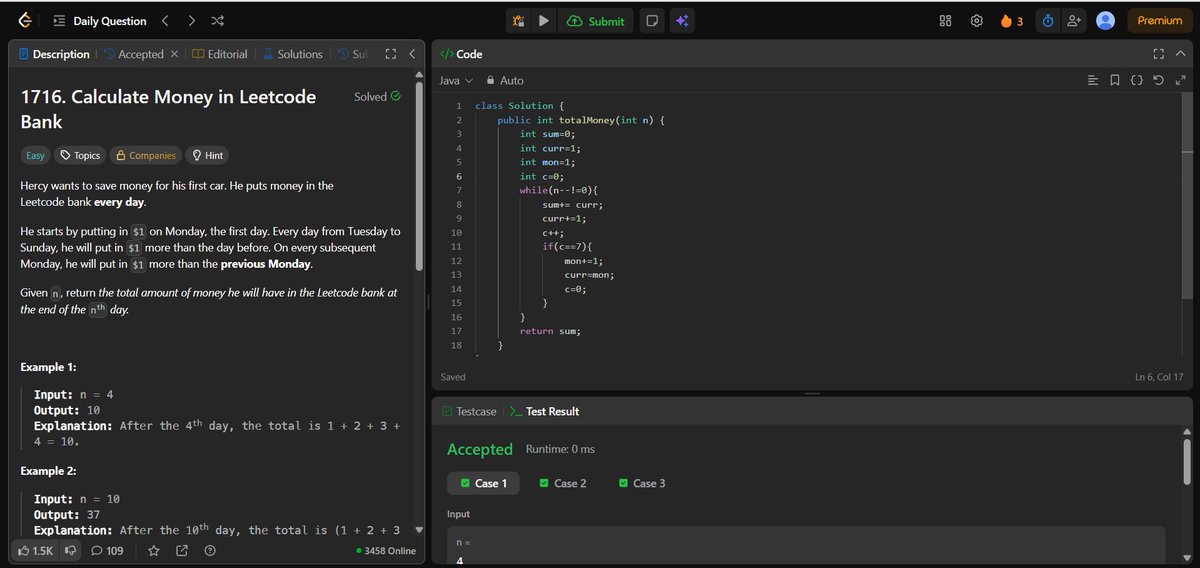This screenshot has width=1200, height=568.
Task: Open the Daily Question problem list
Action: pos(100,21)
